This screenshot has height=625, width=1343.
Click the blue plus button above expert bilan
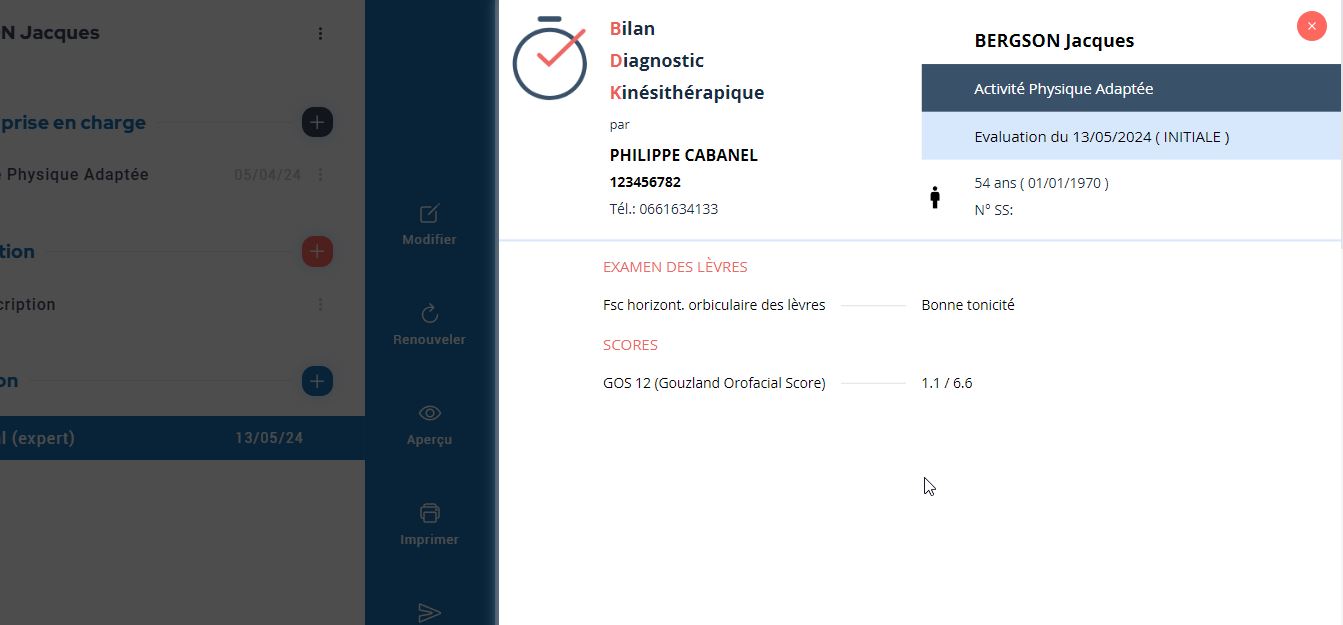pyautogui.click(x=317, y=381)
